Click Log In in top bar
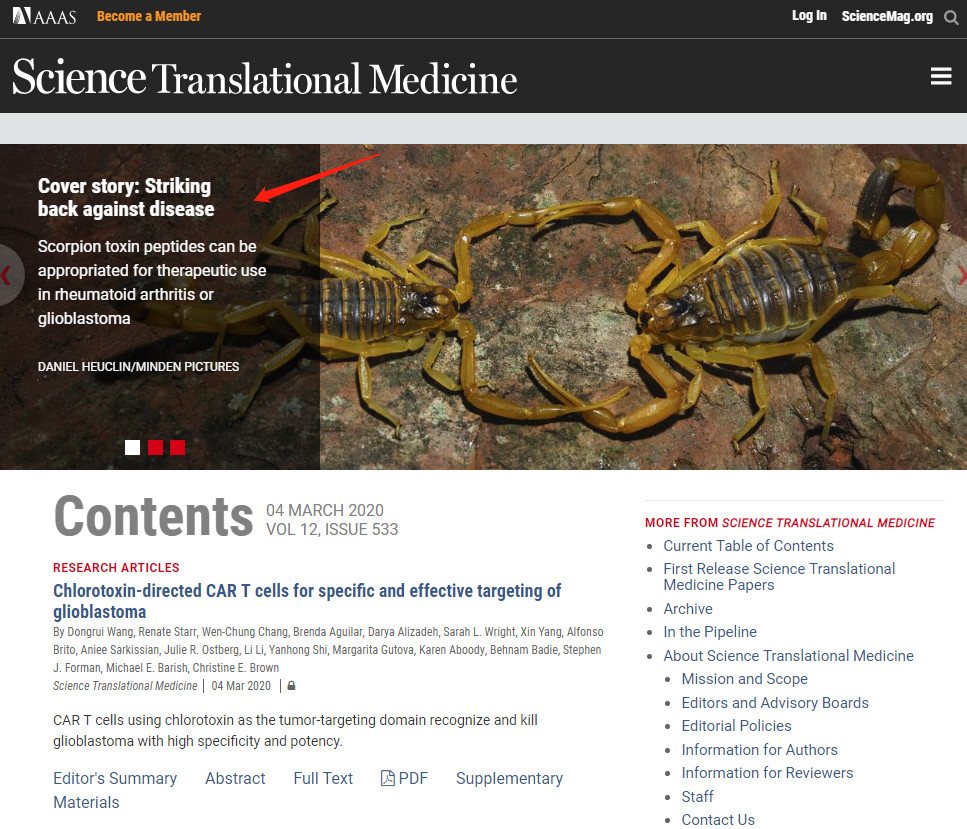The height and width of the screenshot is (829, 967). tap(809, 16)
